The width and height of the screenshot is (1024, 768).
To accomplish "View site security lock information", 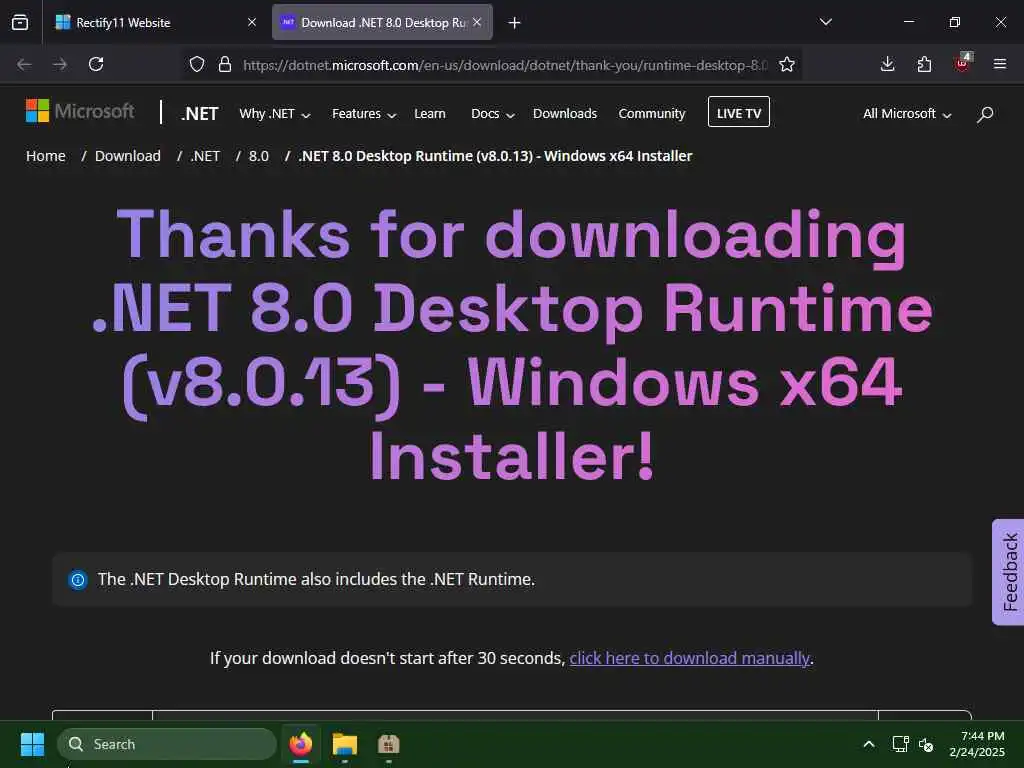I will 225,64.
